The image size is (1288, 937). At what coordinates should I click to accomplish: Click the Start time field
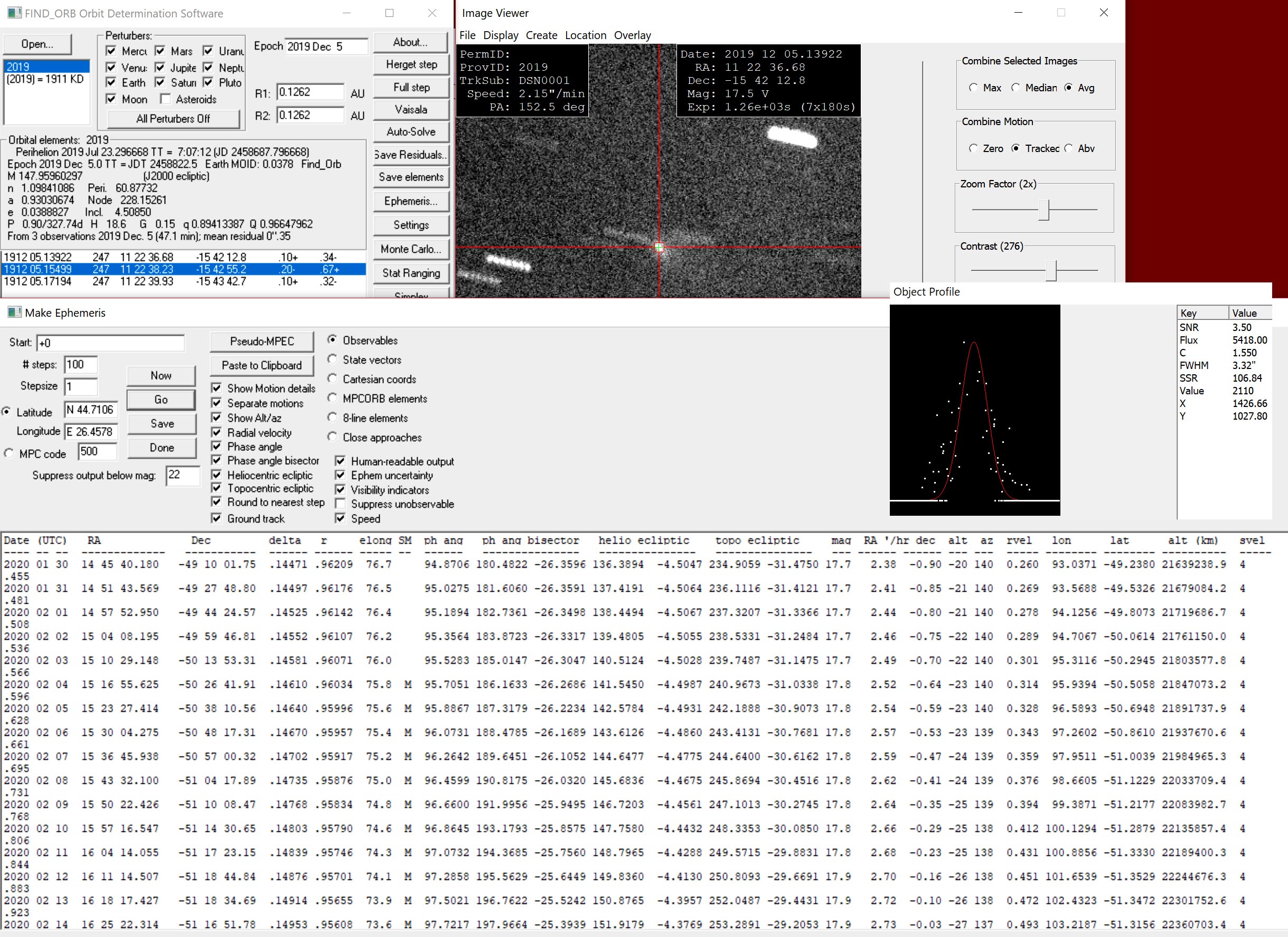tap(110, 343)
